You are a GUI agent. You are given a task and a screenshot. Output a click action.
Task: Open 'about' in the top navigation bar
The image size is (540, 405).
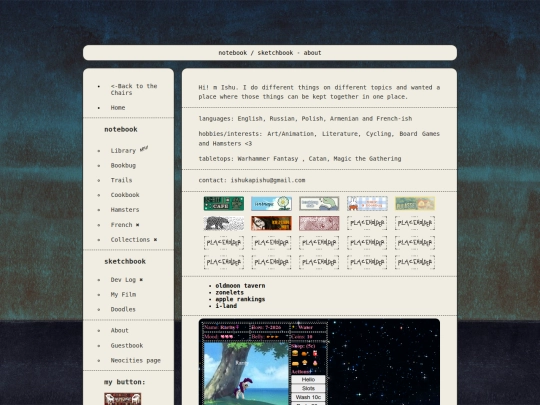312,53
